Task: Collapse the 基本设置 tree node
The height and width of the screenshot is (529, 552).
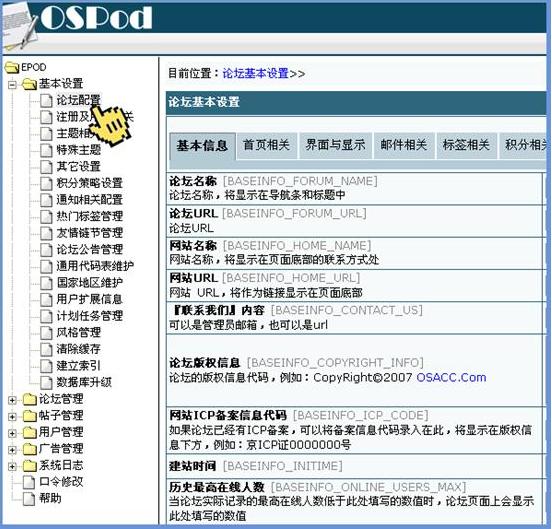Action: 12,85
